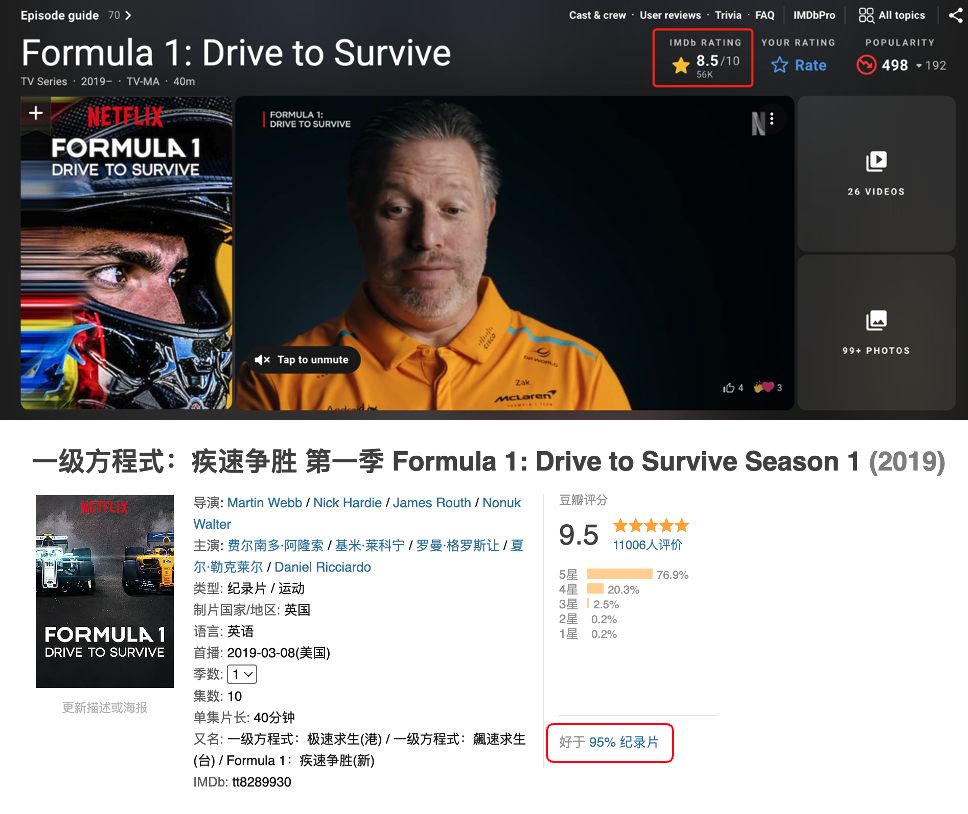Click the thumbs-up reaction on the video

729,388
